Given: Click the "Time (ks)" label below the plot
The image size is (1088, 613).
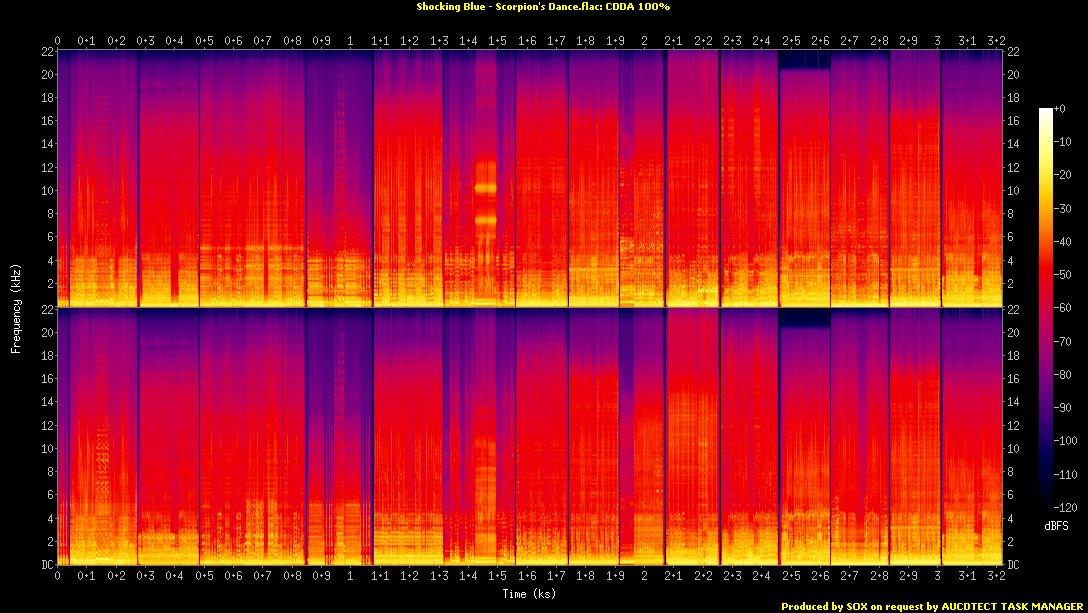Looking at the screenshot, I should pyautogui.click(x=530, y=593).
